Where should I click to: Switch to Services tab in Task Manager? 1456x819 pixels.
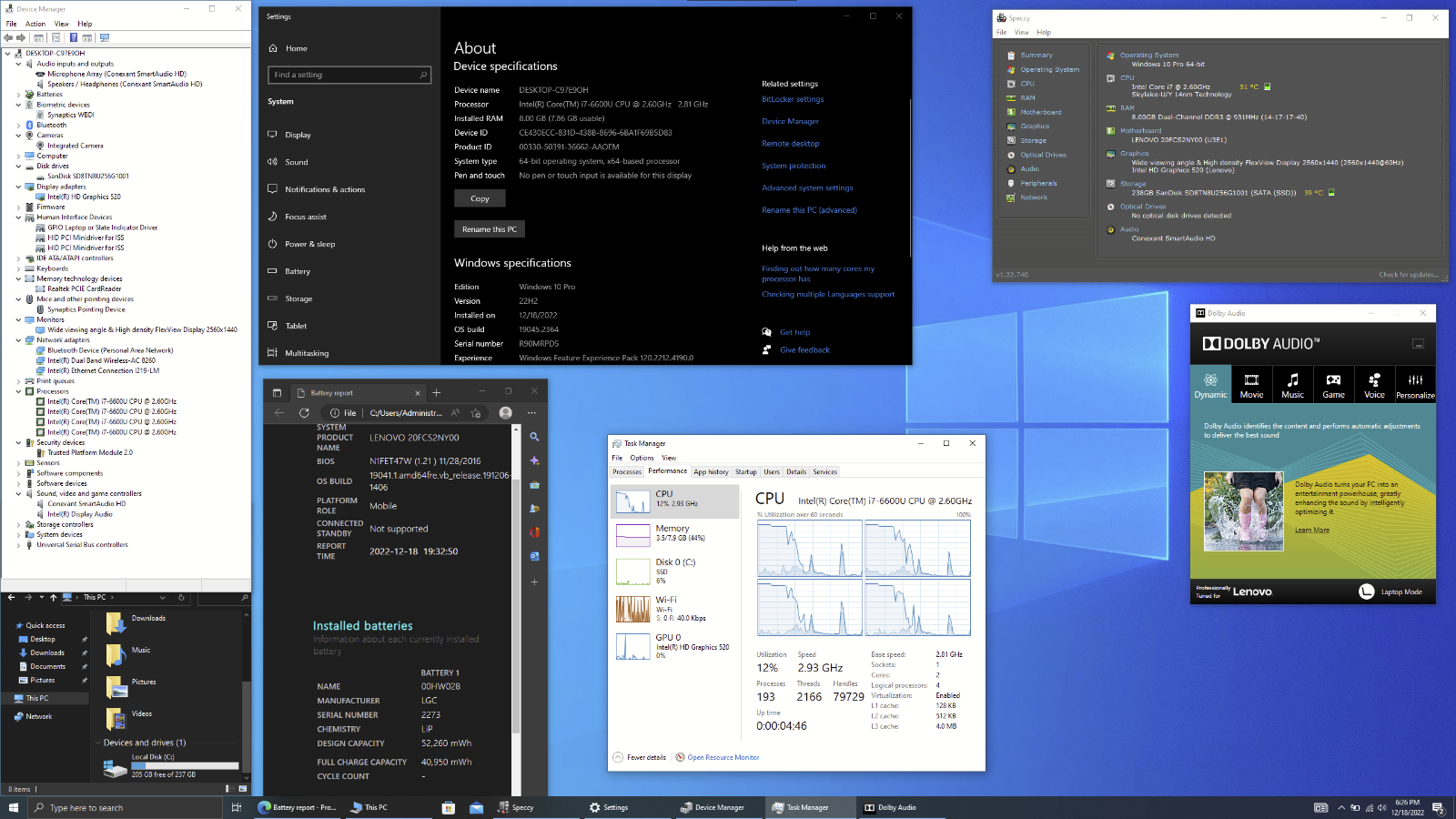825,471
